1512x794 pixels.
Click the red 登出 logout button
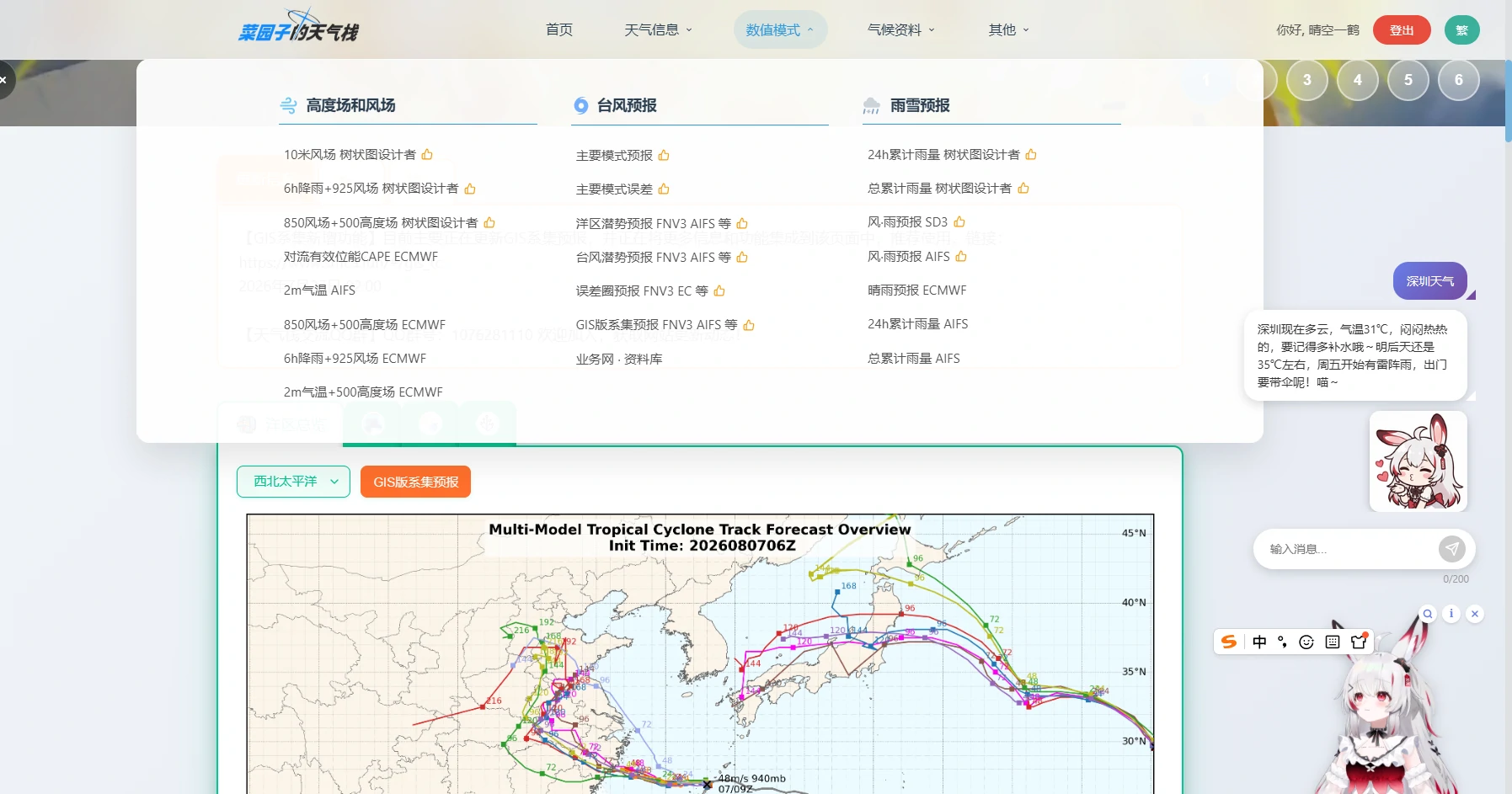click(1402, 29)
